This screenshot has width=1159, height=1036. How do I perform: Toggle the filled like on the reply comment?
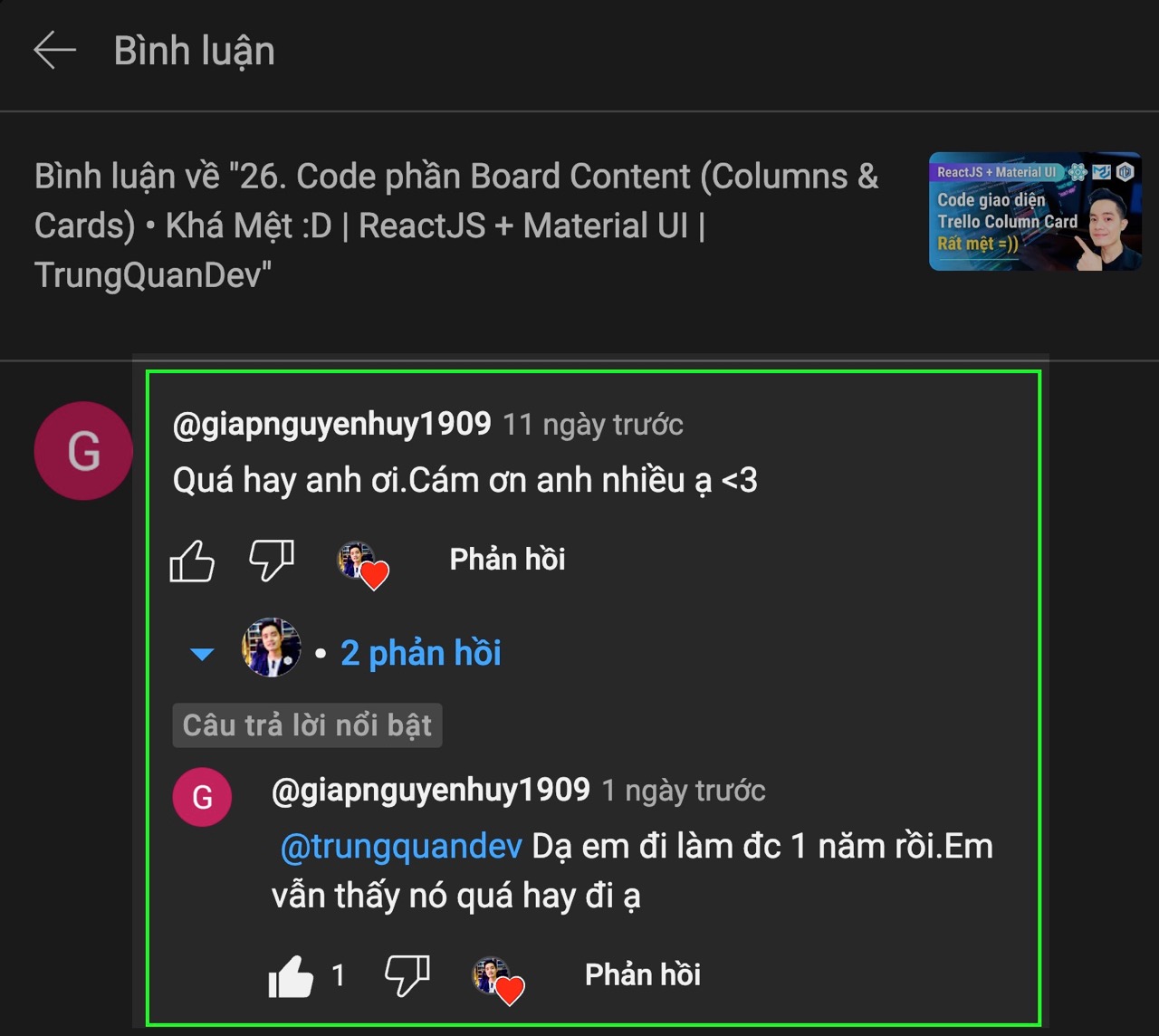pos(291,976)
